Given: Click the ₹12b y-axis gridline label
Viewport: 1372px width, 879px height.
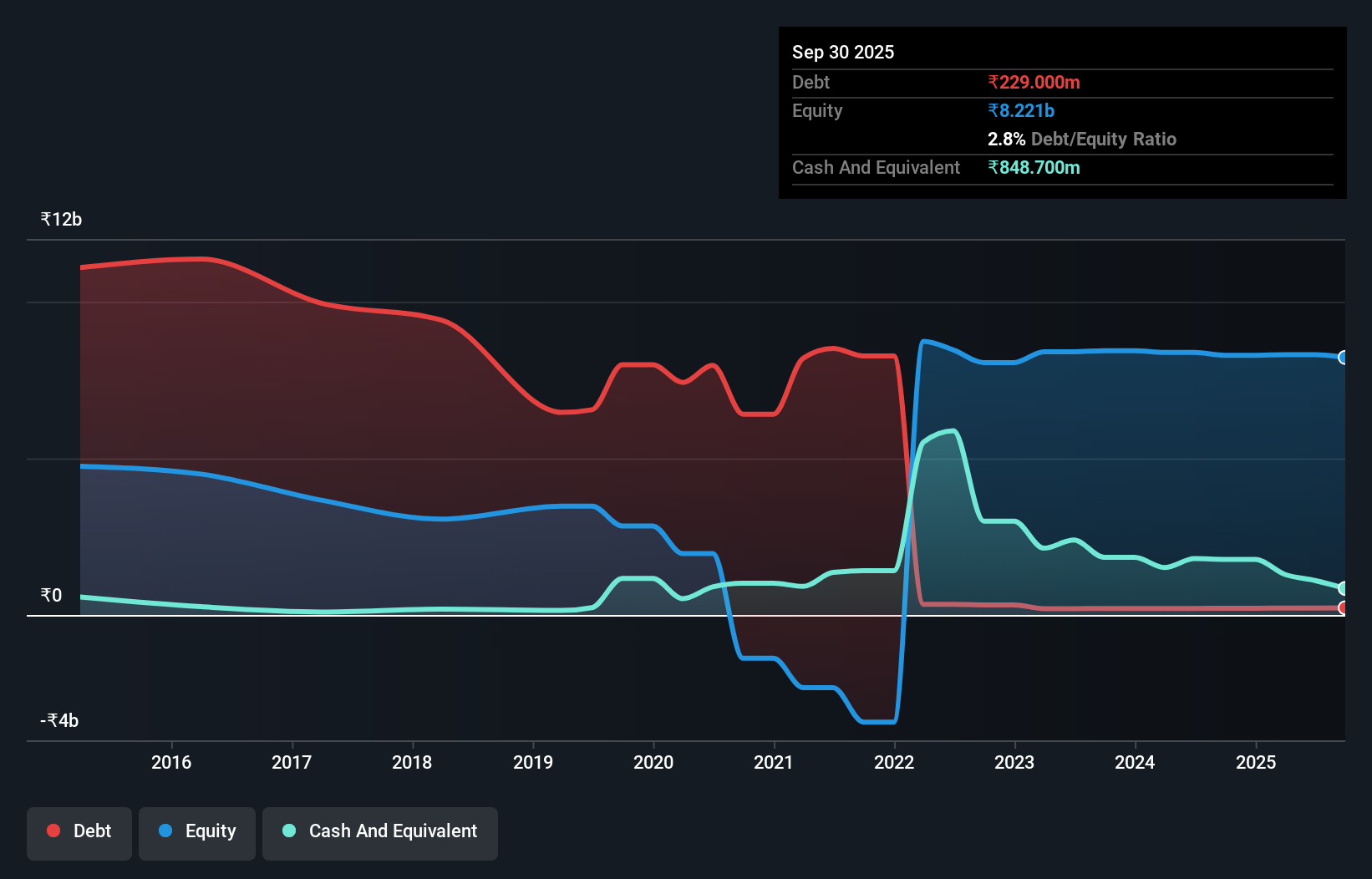Looking at the screenshot, I should [x=60, y=219].
